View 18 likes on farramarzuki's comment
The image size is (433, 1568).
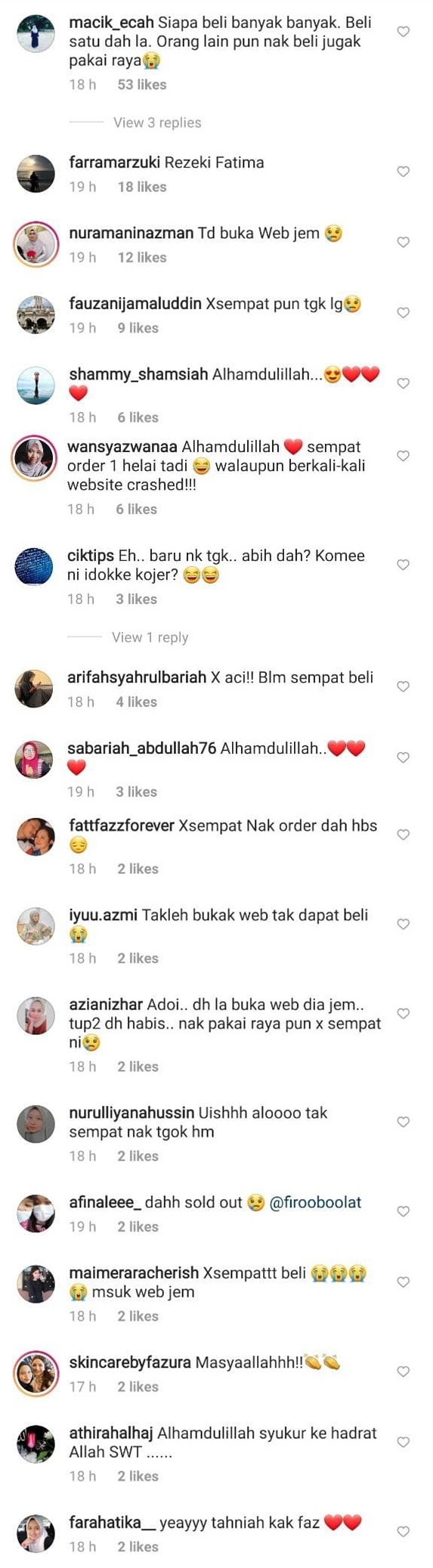[142, 187]
